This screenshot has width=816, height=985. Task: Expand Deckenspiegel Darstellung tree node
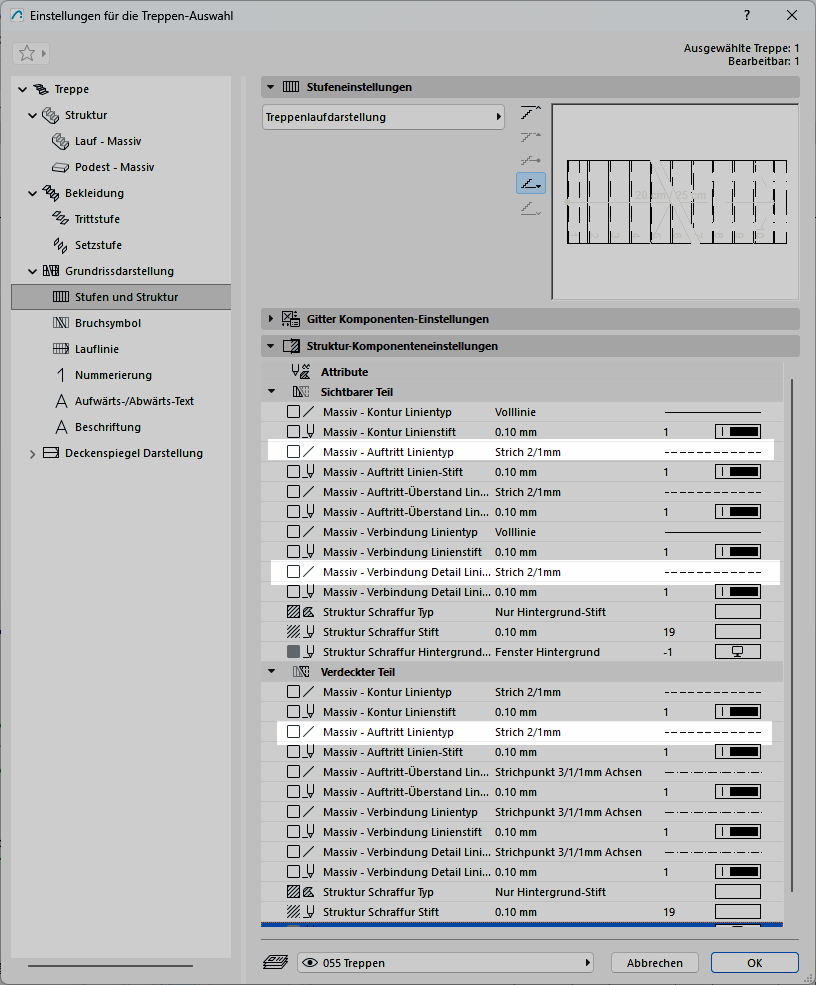click(x=32, y=453)
